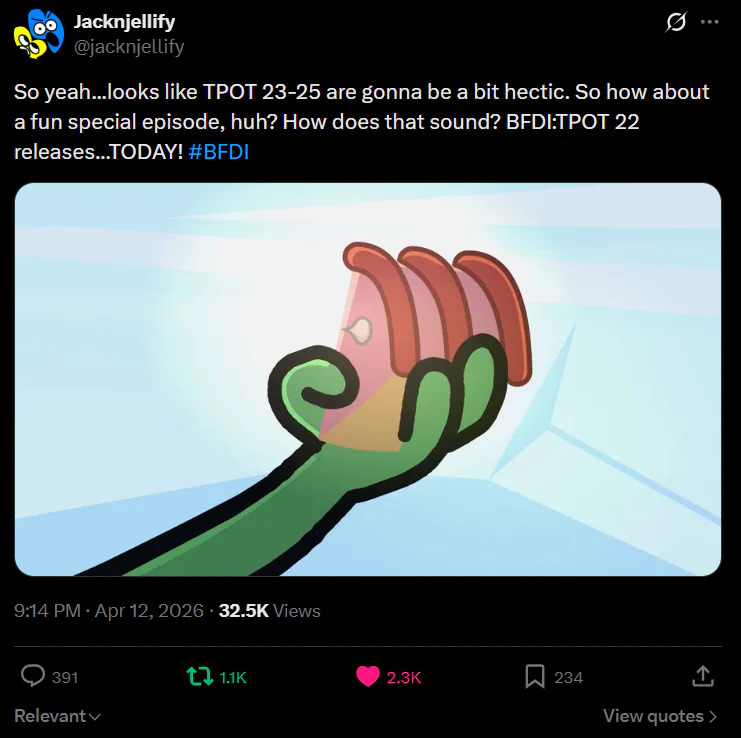
Task: Click the reply speech bubble icon
Action: coord(33,676)
